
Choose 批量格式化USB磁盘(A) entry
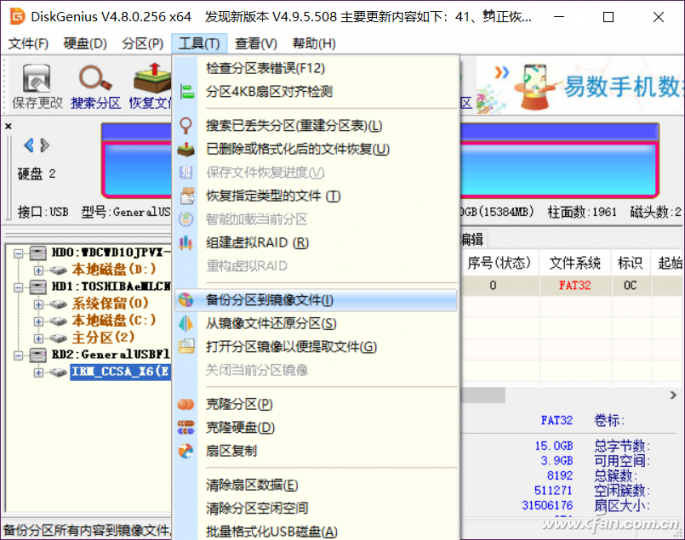click(x=315, y=532)
